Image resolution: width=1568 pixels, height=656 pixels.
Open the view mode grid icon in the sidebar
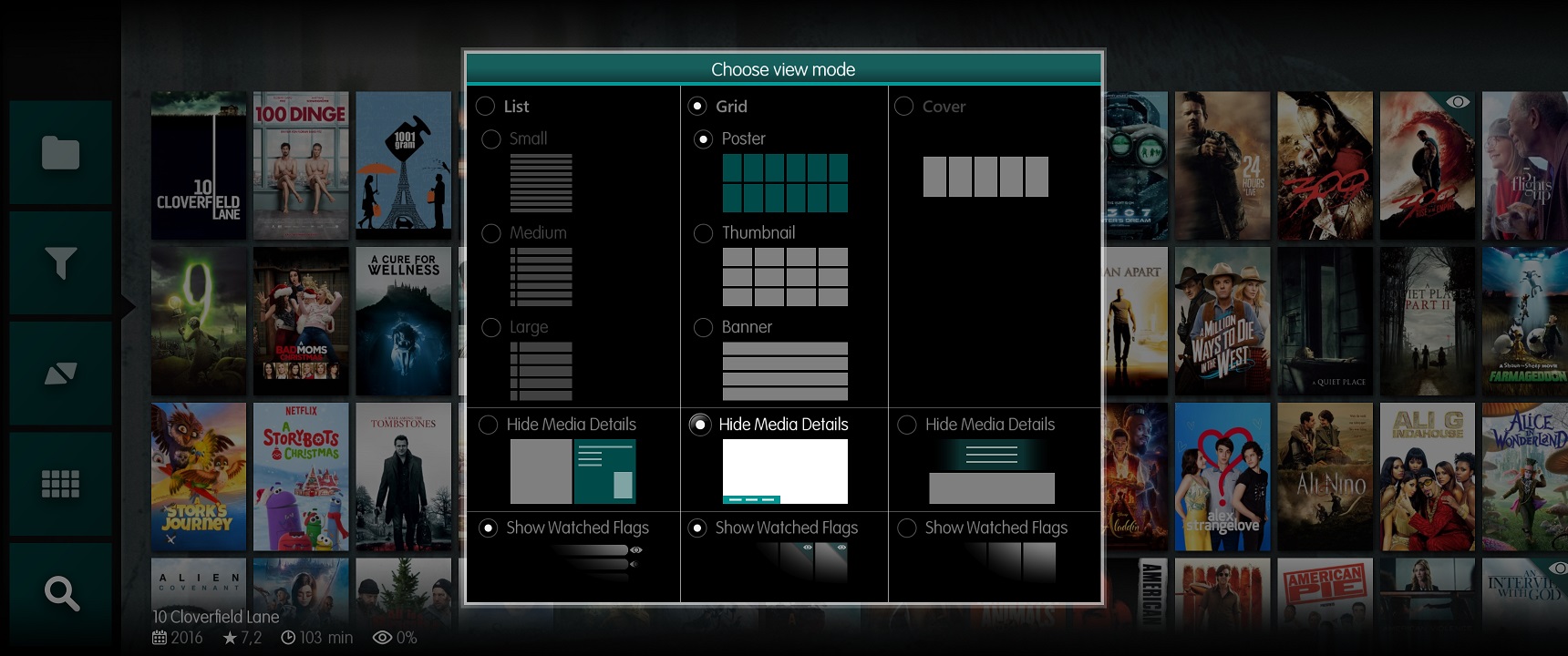tap(60, 483)
